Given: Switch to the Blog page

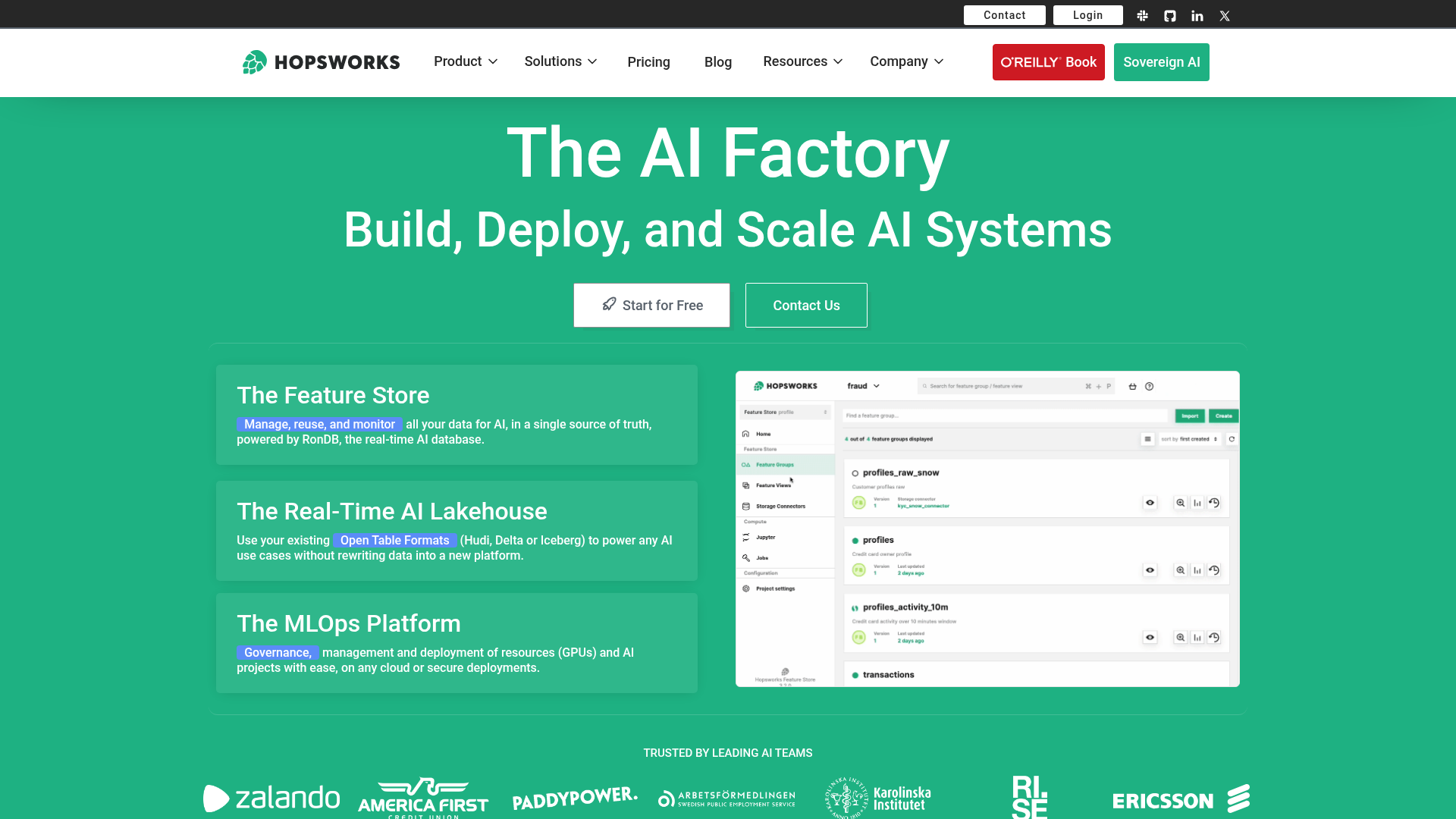Looking at the screenshot, I should (x=717, y=61).
